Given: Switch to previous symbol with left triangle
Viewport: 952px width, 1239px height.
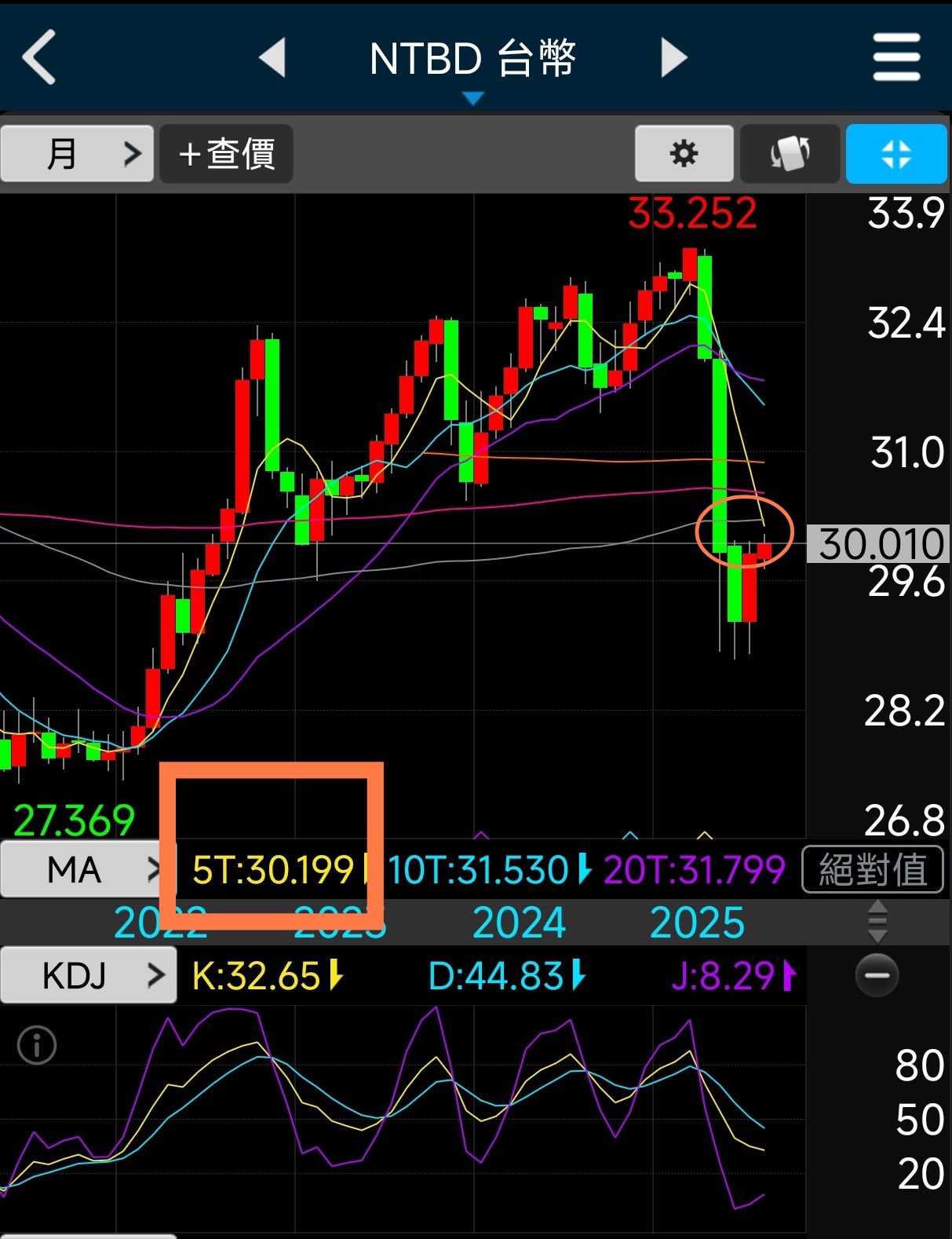Looking at the screenshot, I should [272, 57].
